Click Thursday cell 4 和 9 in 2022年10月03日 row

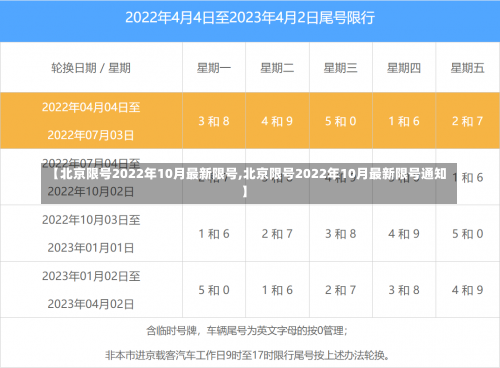(x=404, y=234)
